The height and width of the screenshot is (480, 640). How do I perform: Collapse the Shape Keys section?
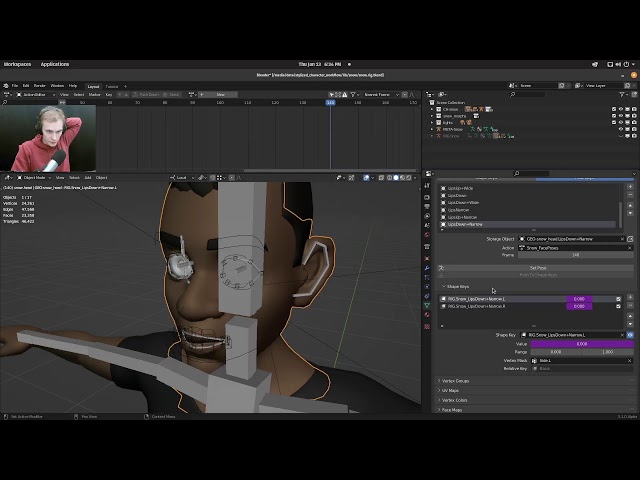click(455, 287)
